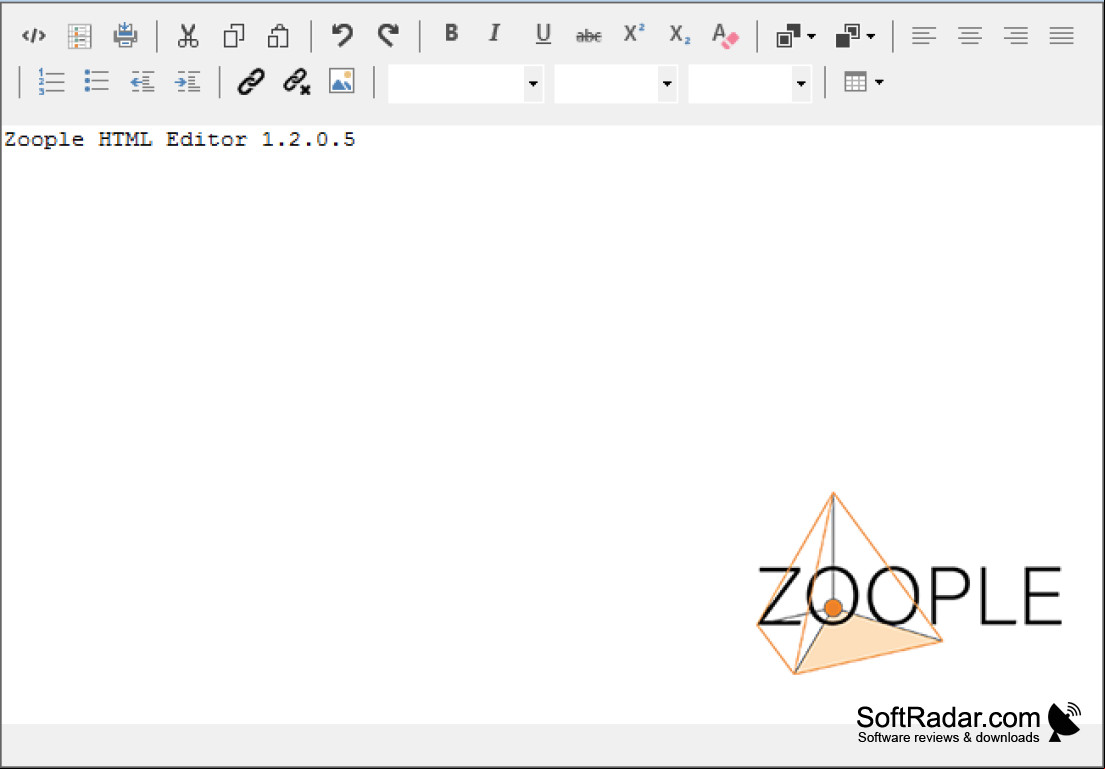Click the insert table icon
Viewport: 1105px width, 769px height.
tap(856, 82)
